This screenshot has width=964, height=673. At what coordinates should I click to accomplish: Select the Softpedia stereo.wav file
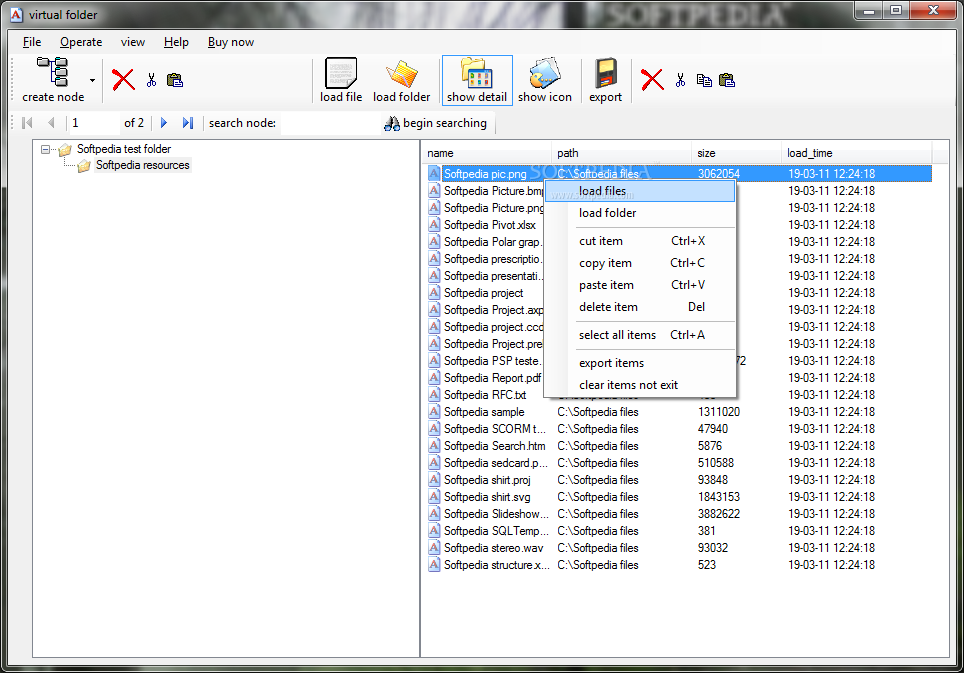pos(493,548)
